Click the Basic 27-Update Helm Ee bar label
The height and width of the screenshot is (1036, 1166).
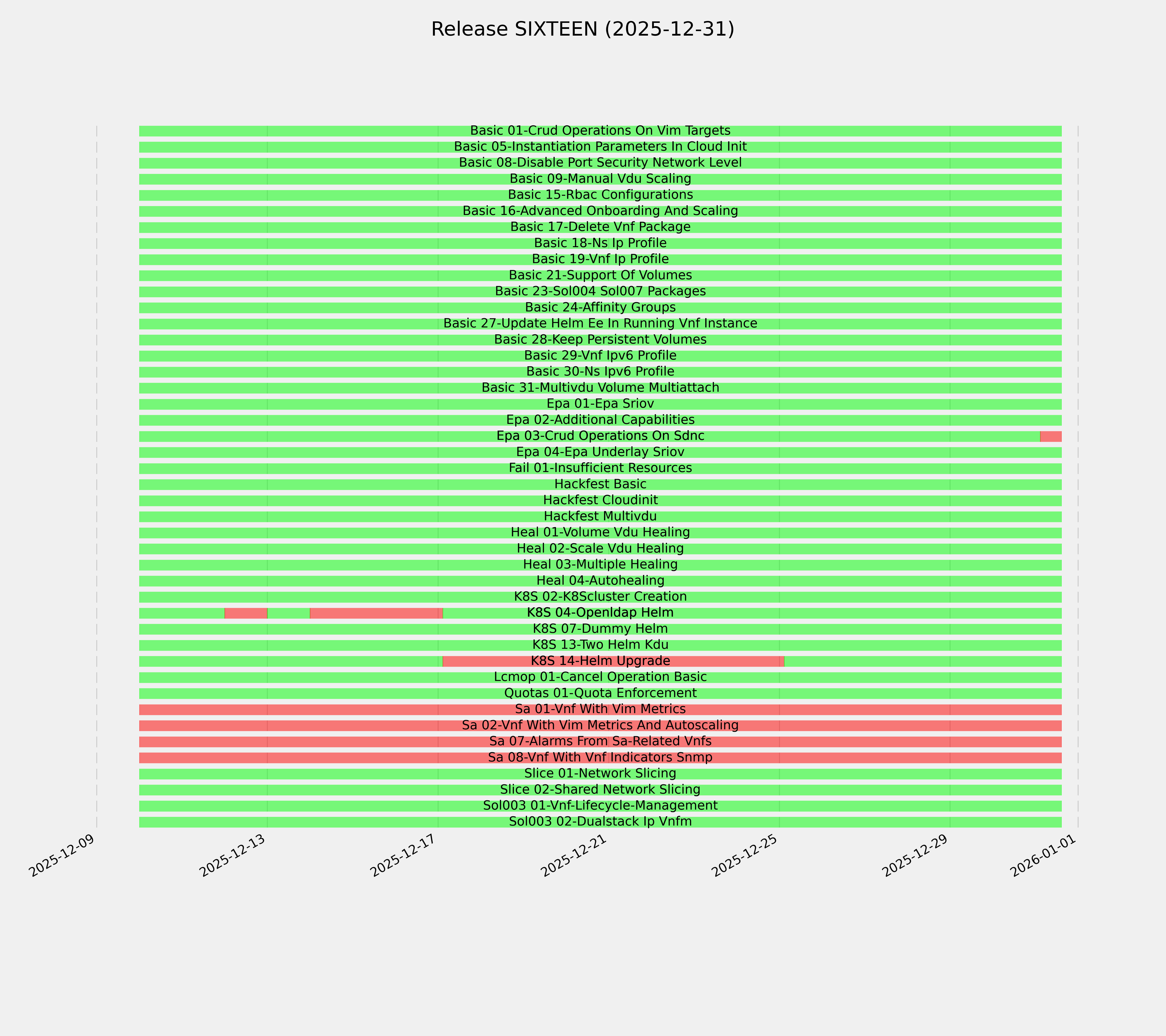tap(600, 323)
